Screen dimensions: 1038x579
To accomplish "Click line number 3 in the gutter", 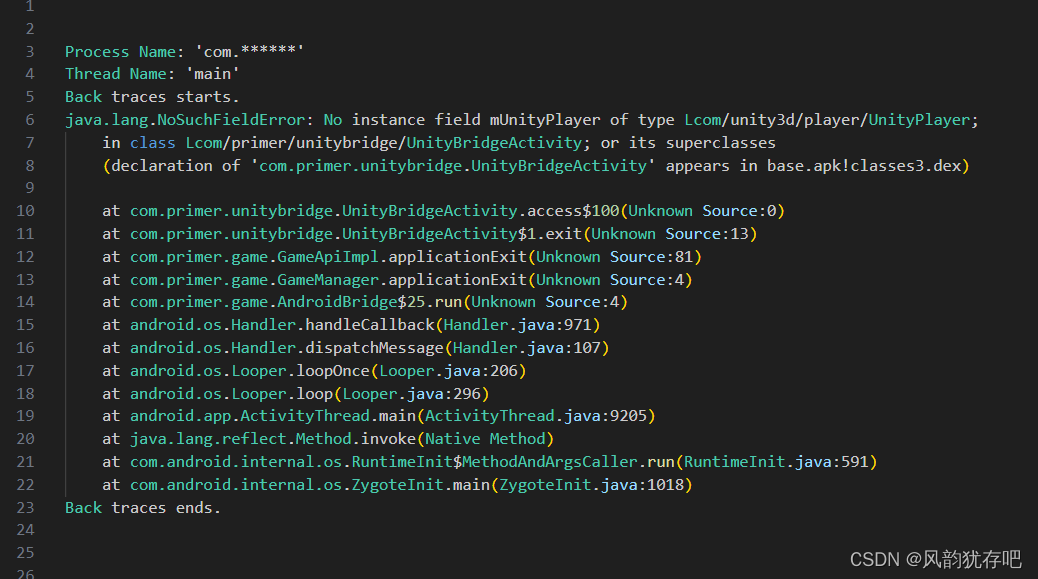I will (x=30, y=52).
